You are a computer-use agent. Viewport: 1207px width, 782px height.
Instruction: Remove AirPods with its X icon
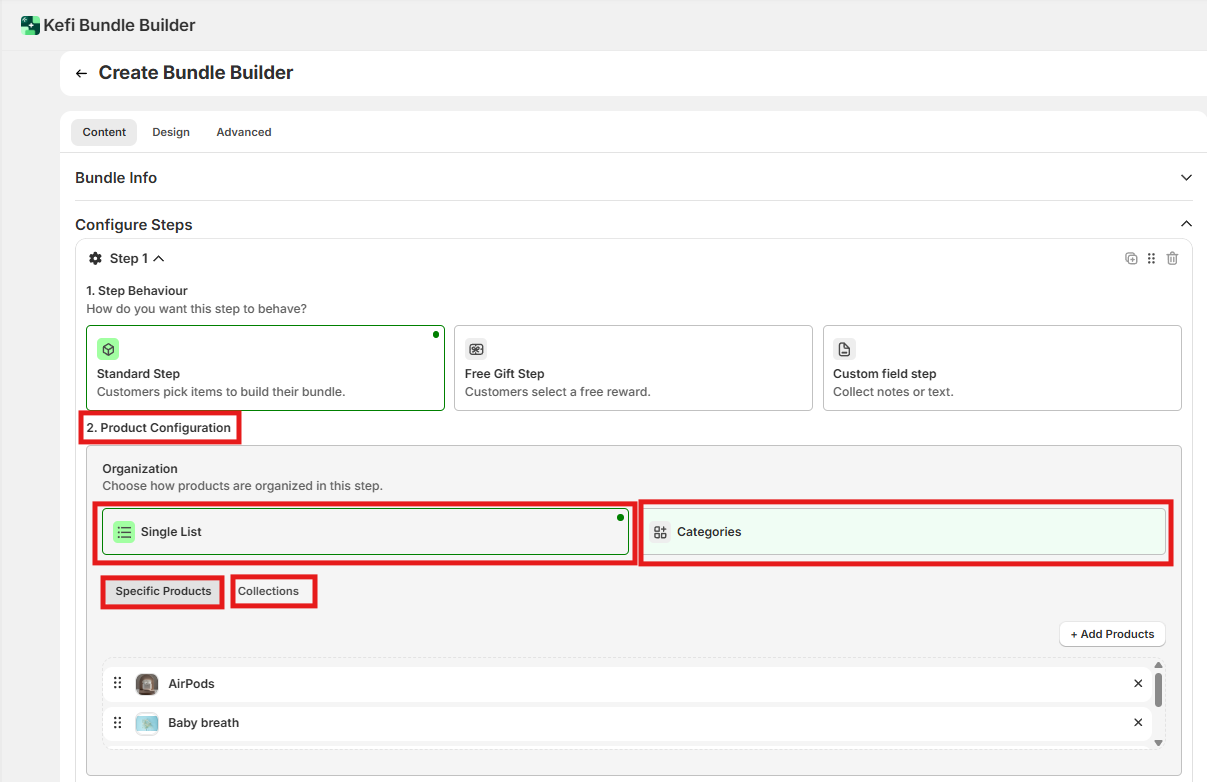click(x=1138, y=684)
